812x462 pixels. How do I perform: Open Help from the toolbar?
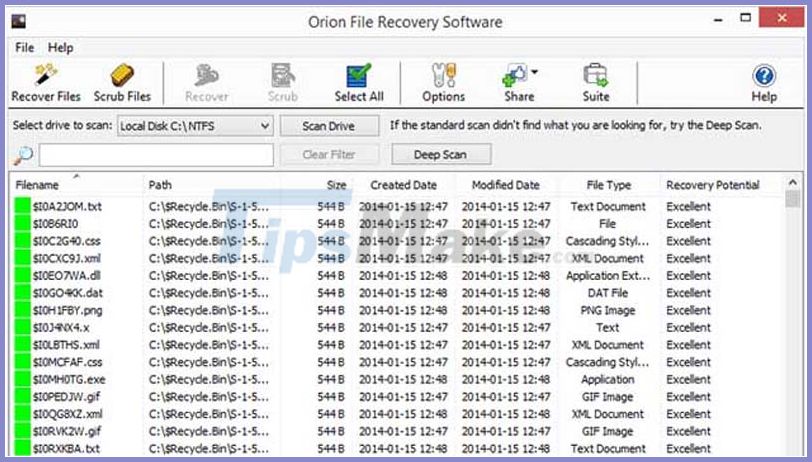pyautogui.click(x=764, y=83)
